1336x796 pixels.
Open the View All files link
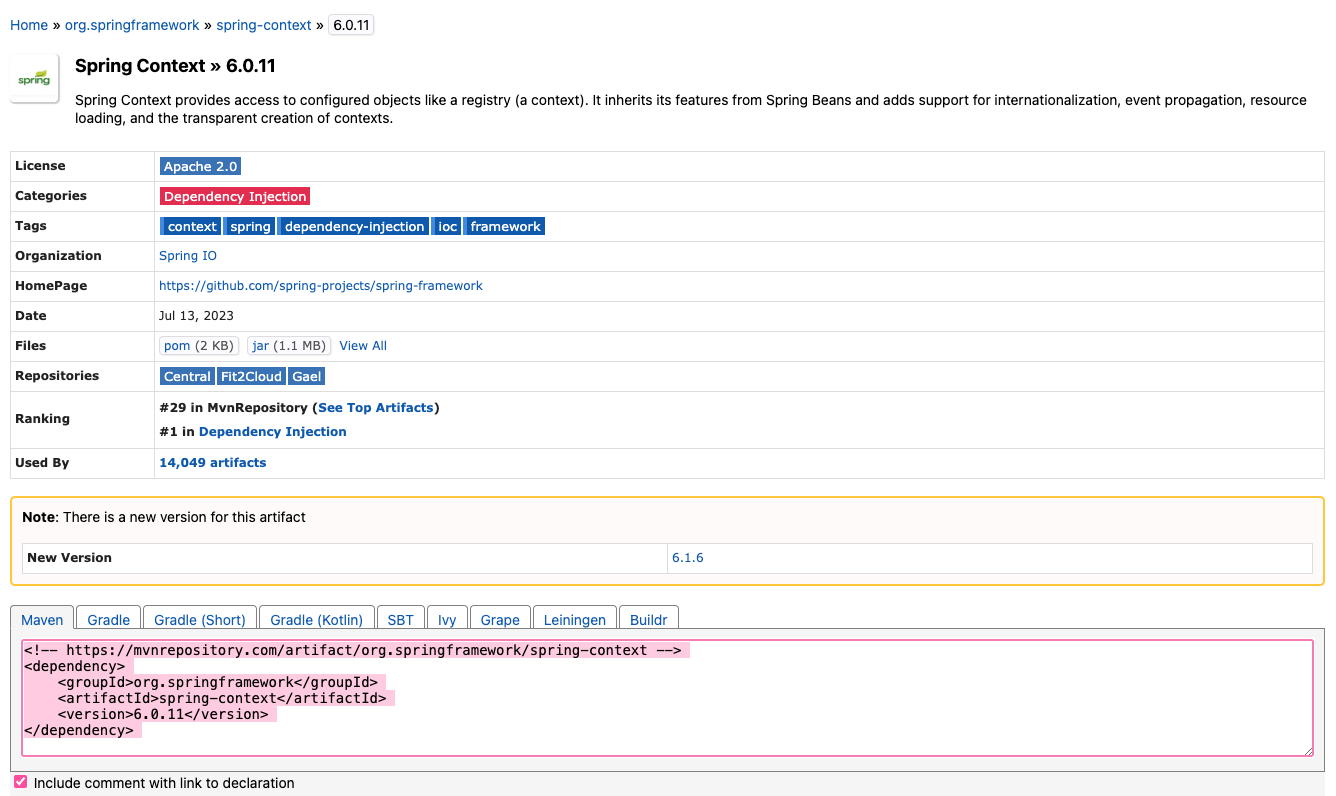[x=363, y=346]
